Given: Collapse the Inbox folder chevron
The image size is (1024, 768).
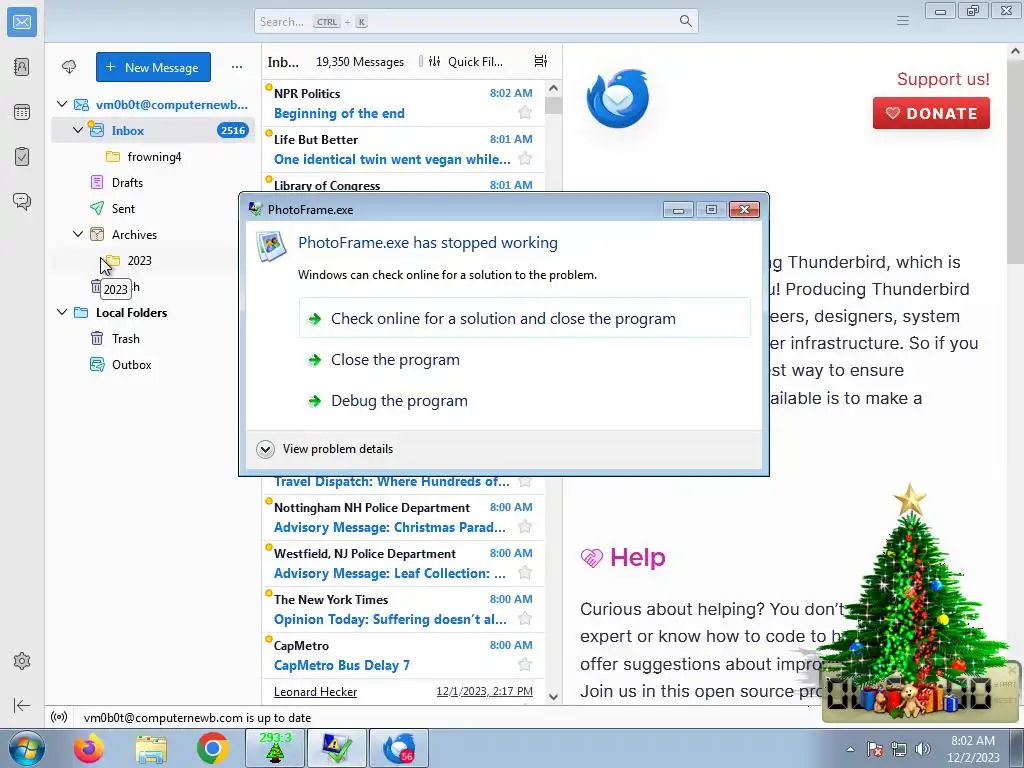Looking at the screenshot, I should (78, 130).
